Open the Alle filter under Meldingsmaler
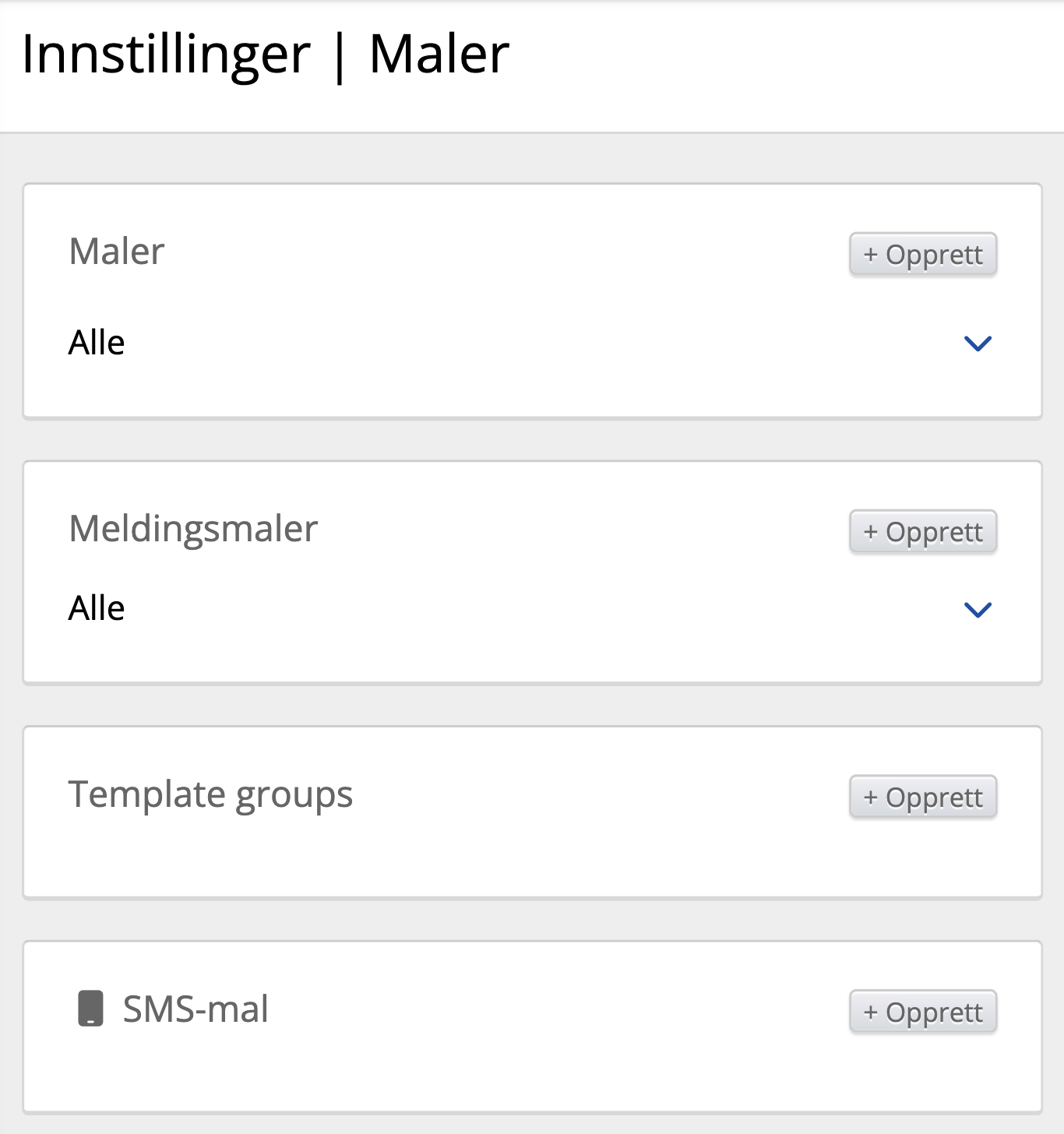 pyautogui.click(x=97, y=608)
